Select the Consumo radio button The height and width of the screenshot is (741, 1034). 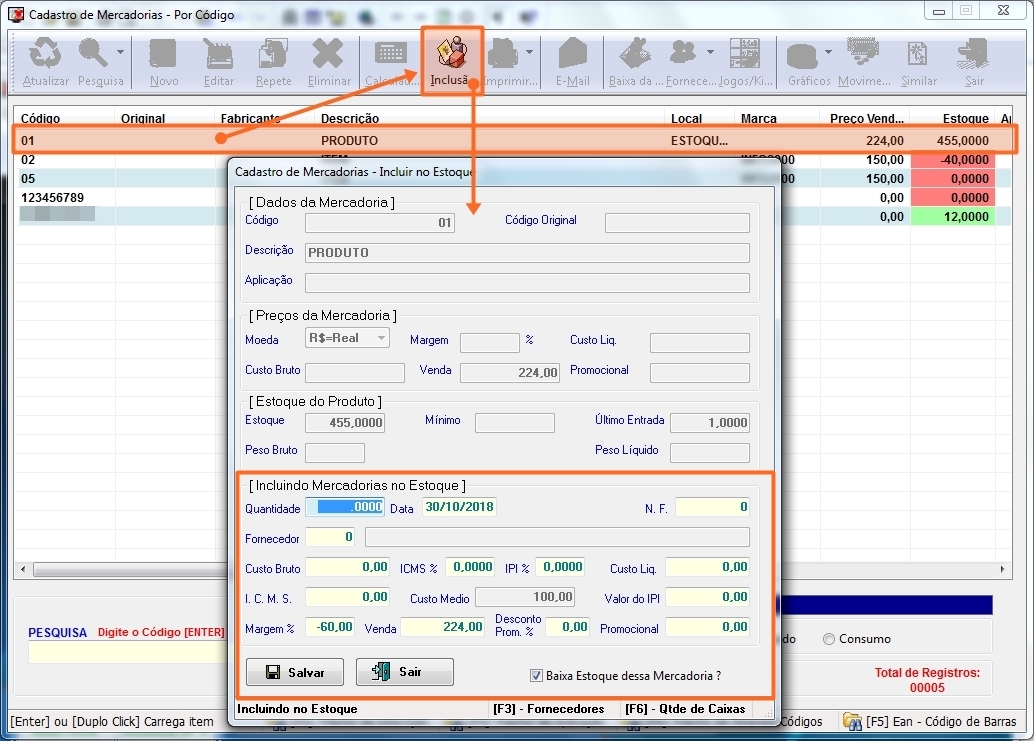click(x=828, y=639)
